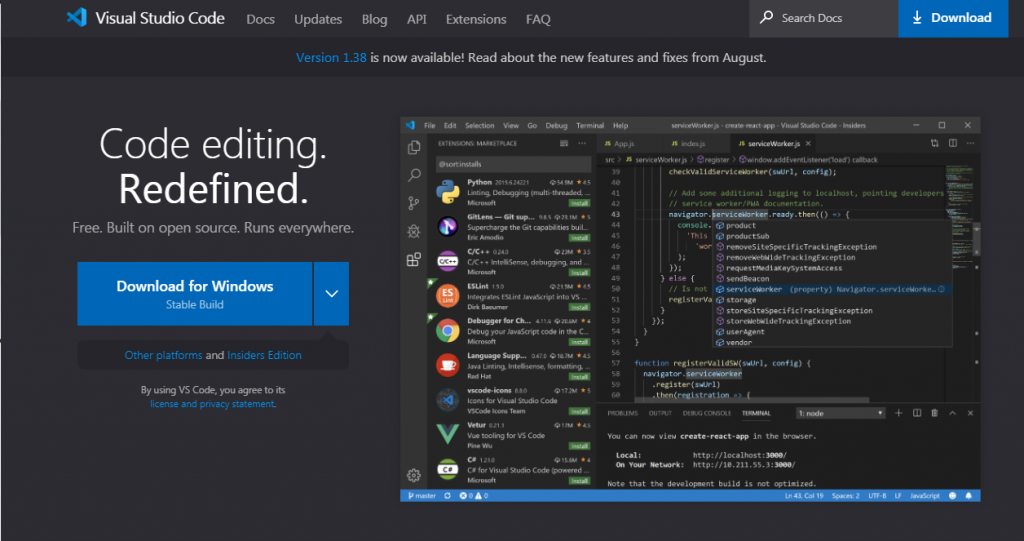Open the Search icon in the activity bar
The image size is (1024, 541).
pos(414,175)
